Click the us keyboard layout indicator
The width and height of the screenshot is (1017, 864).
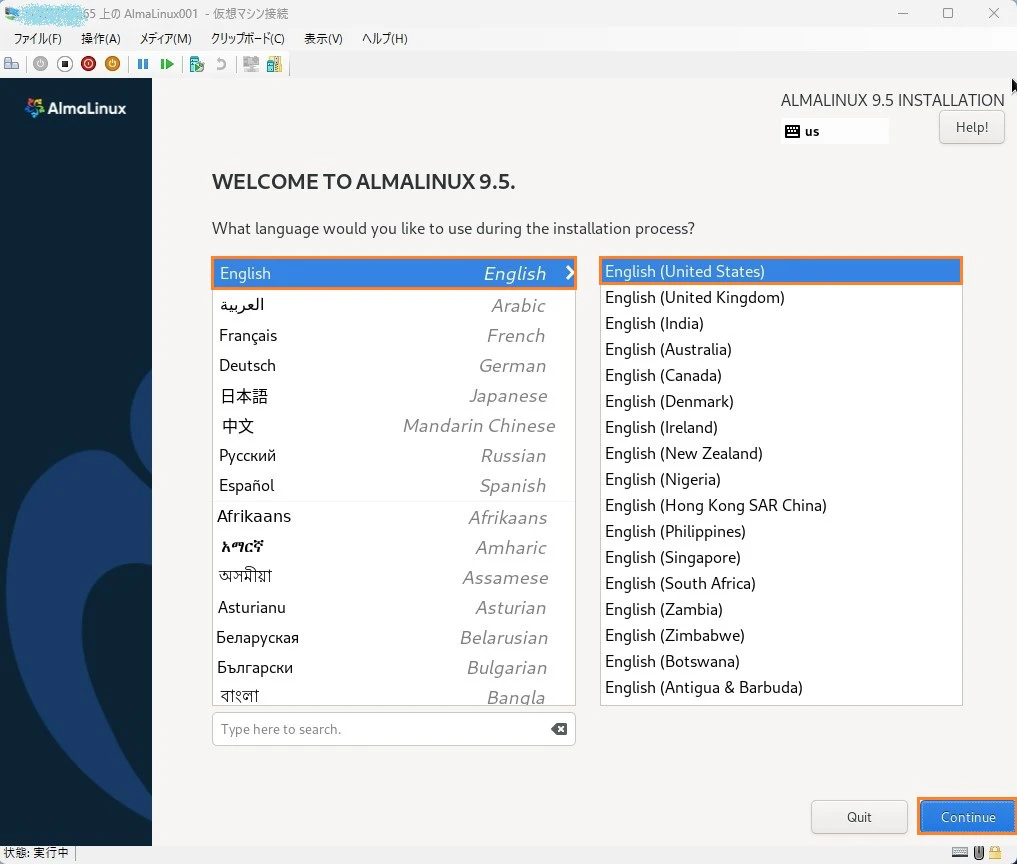[x=835, y=131]
